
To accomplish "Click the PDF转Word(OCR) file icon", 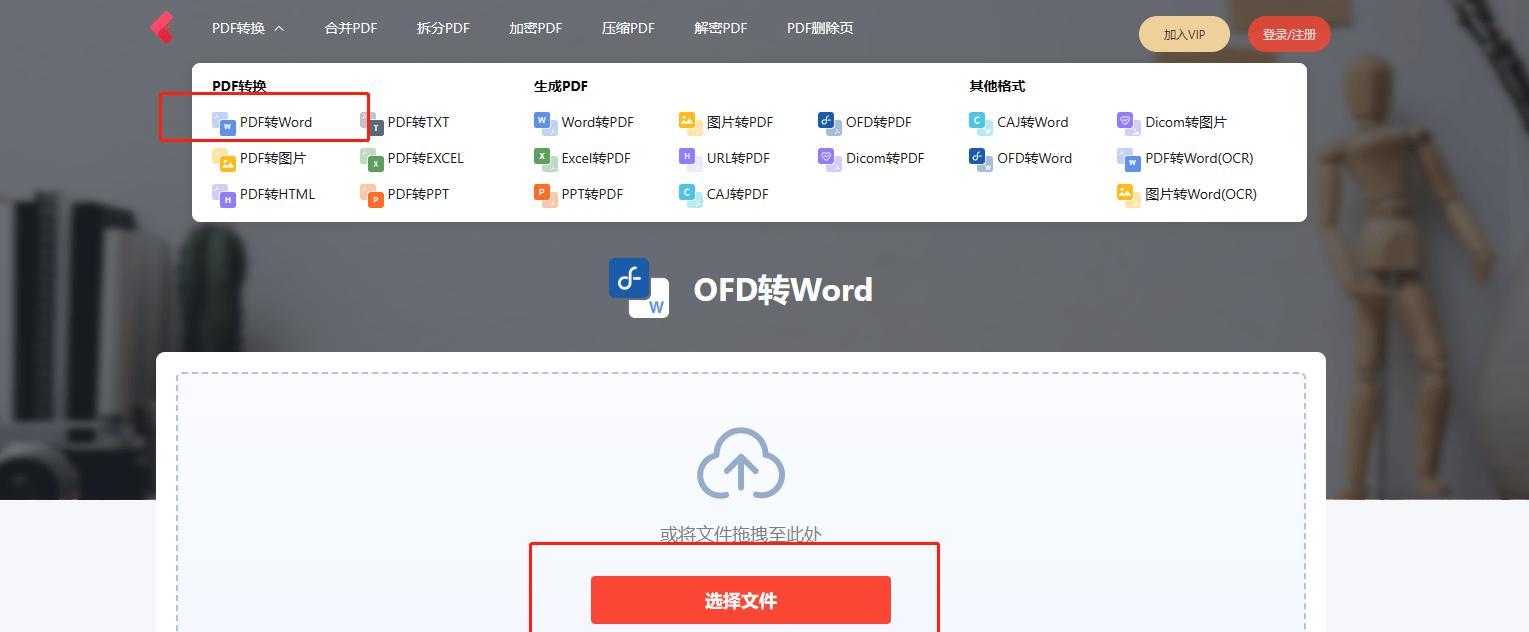I will click(x=1128, y=159).
